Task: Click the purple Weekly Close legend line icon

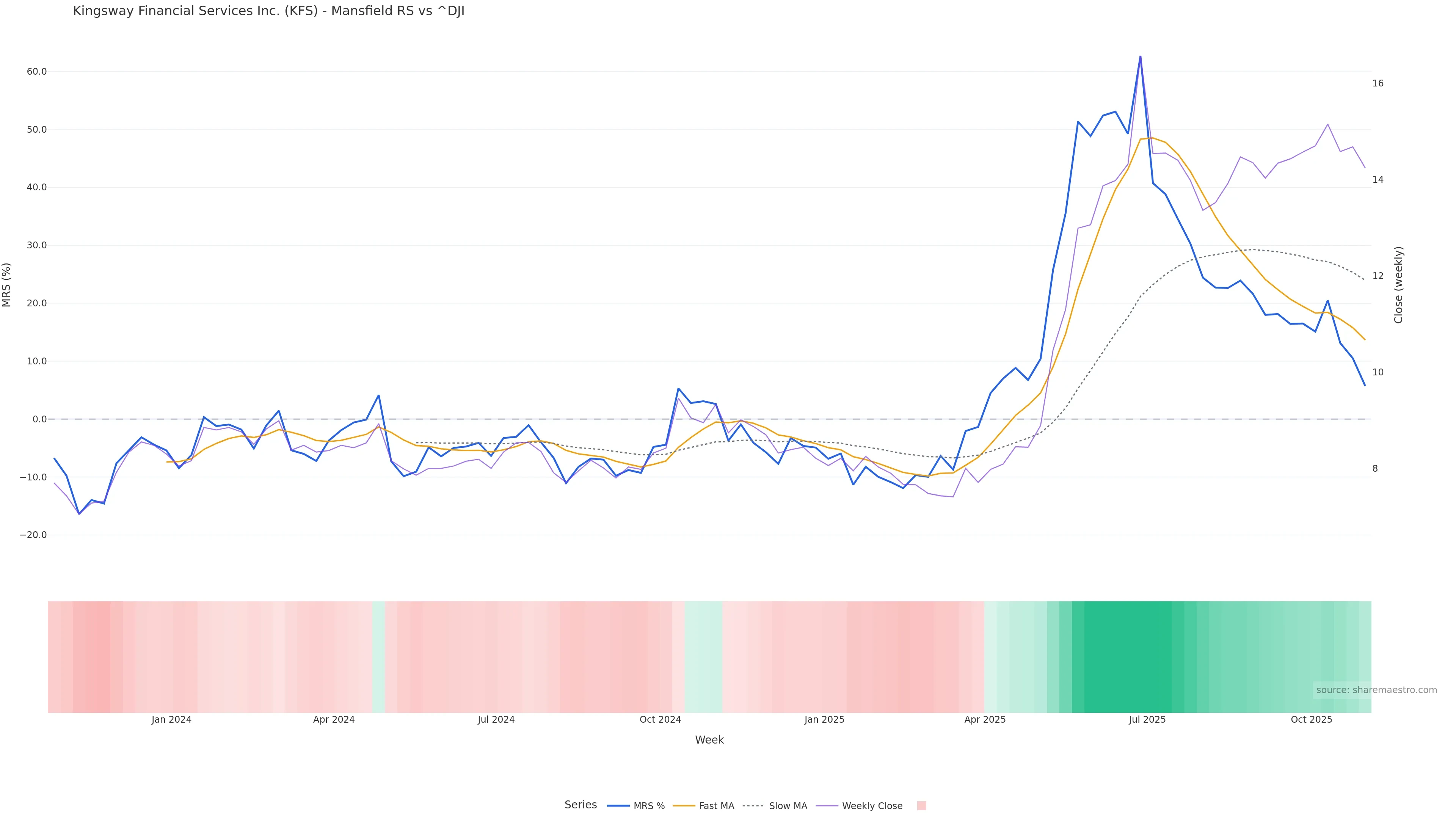Action: tap(827, 806)
